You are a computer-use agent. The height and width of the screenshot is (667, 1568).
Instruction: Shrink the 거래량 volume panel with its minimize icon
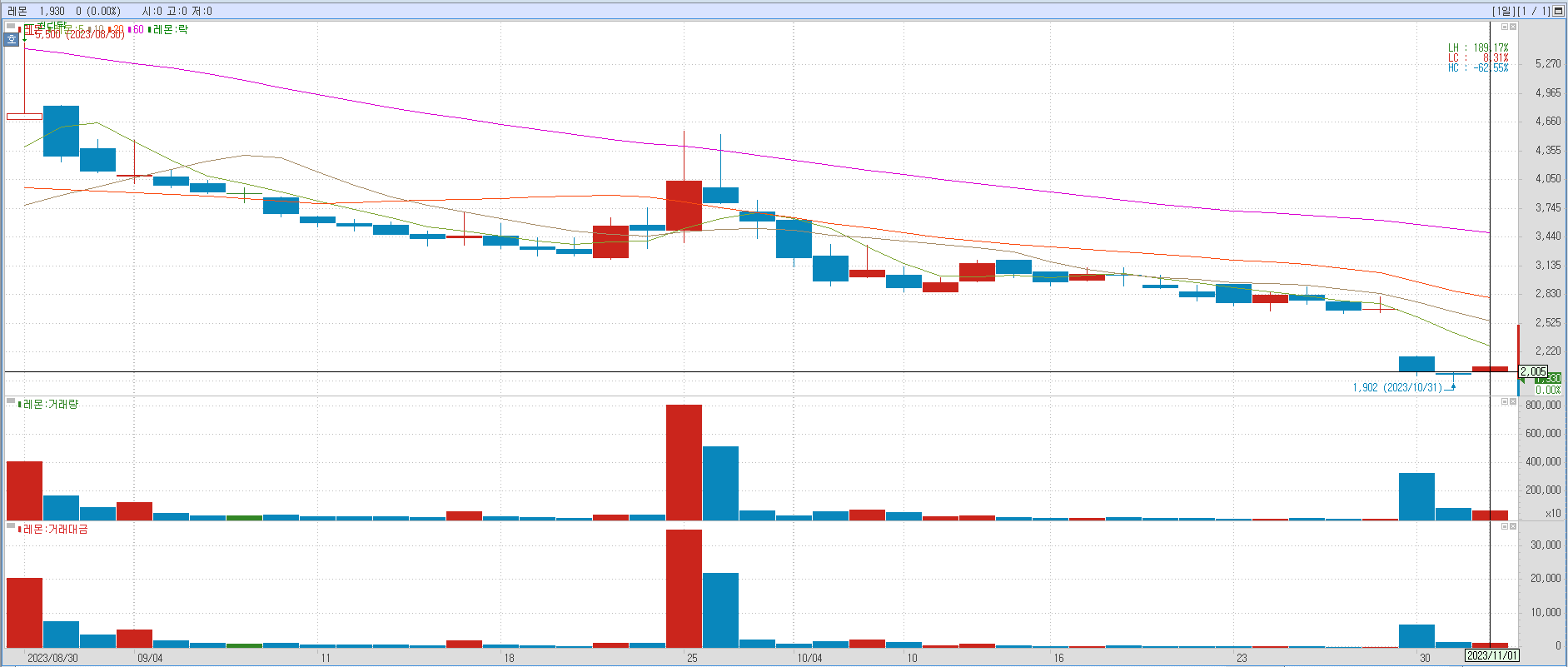tap(1505, 401)
